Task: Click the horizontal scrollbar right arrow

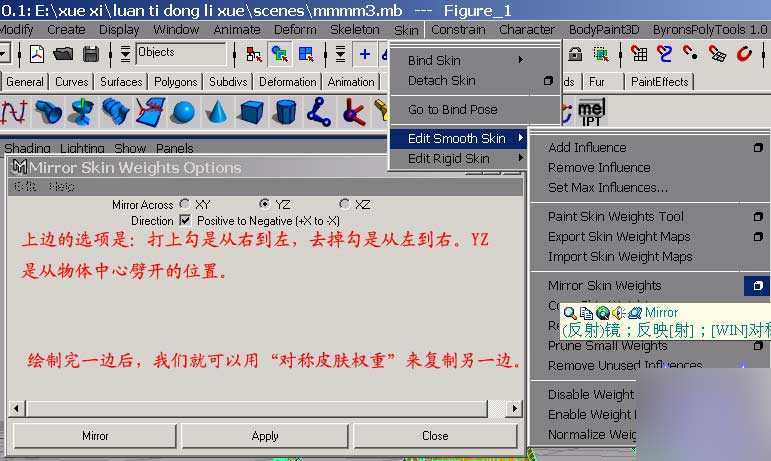Action: tap(514, 408)
